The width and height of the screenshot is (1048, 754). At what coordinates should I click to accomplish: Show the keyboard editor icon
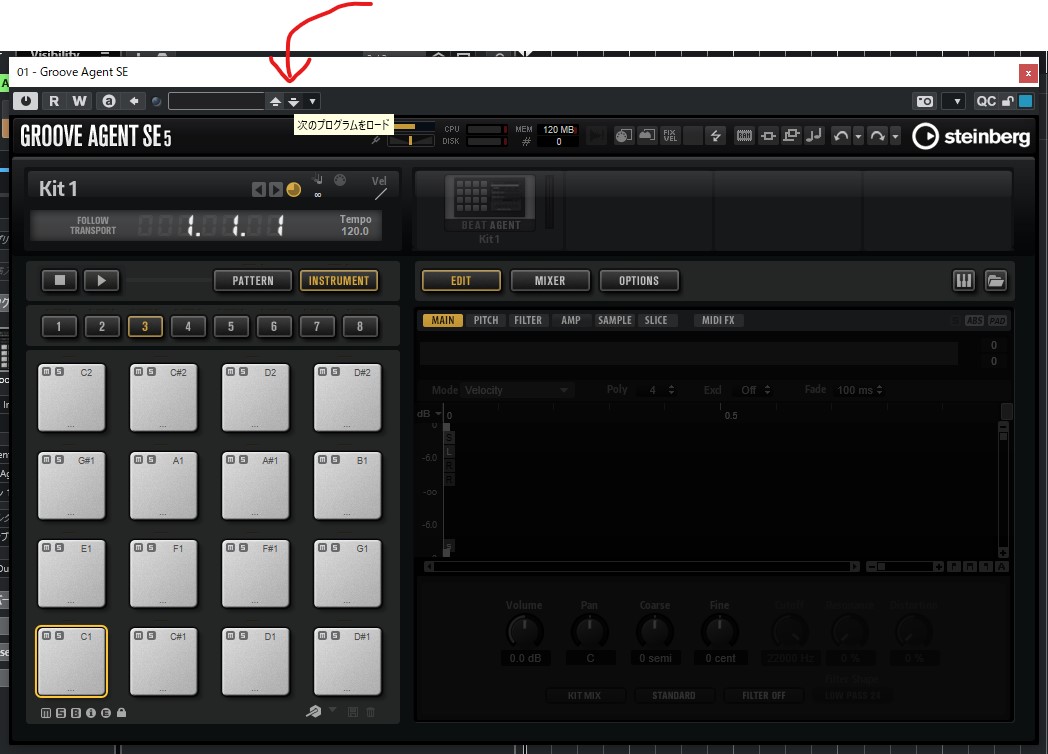[964, 281]
